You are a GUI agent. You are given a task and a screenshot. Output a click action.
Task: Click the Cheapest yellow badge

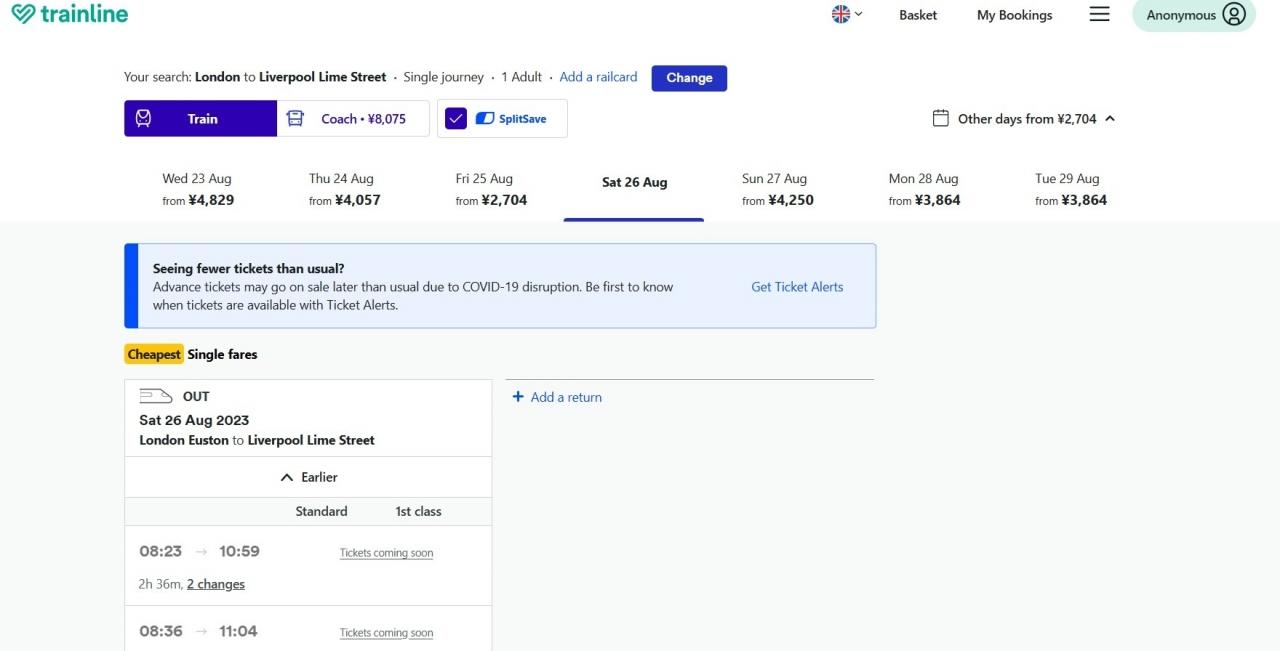pos(154,354)
